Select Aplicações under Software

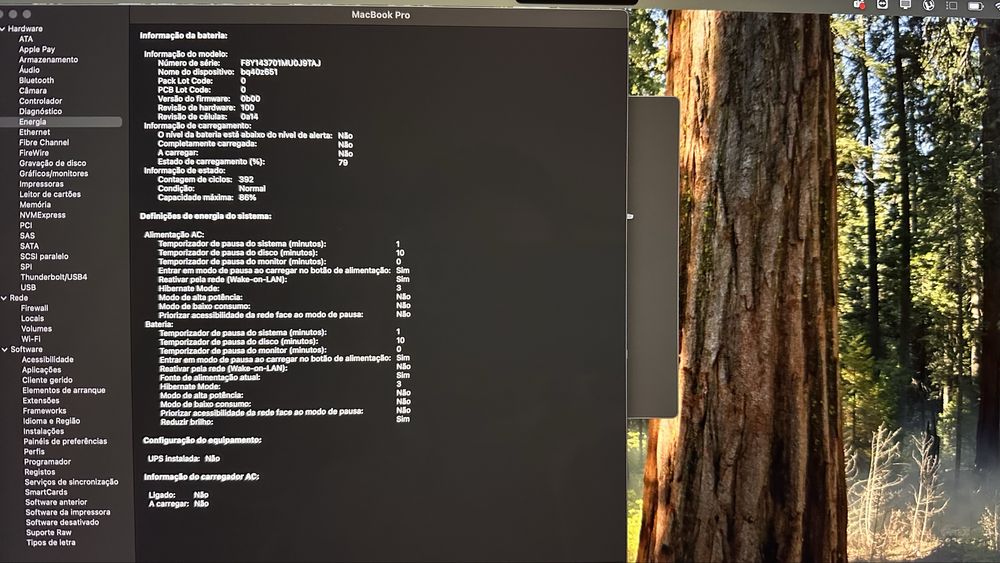click(x=41, y=370)
